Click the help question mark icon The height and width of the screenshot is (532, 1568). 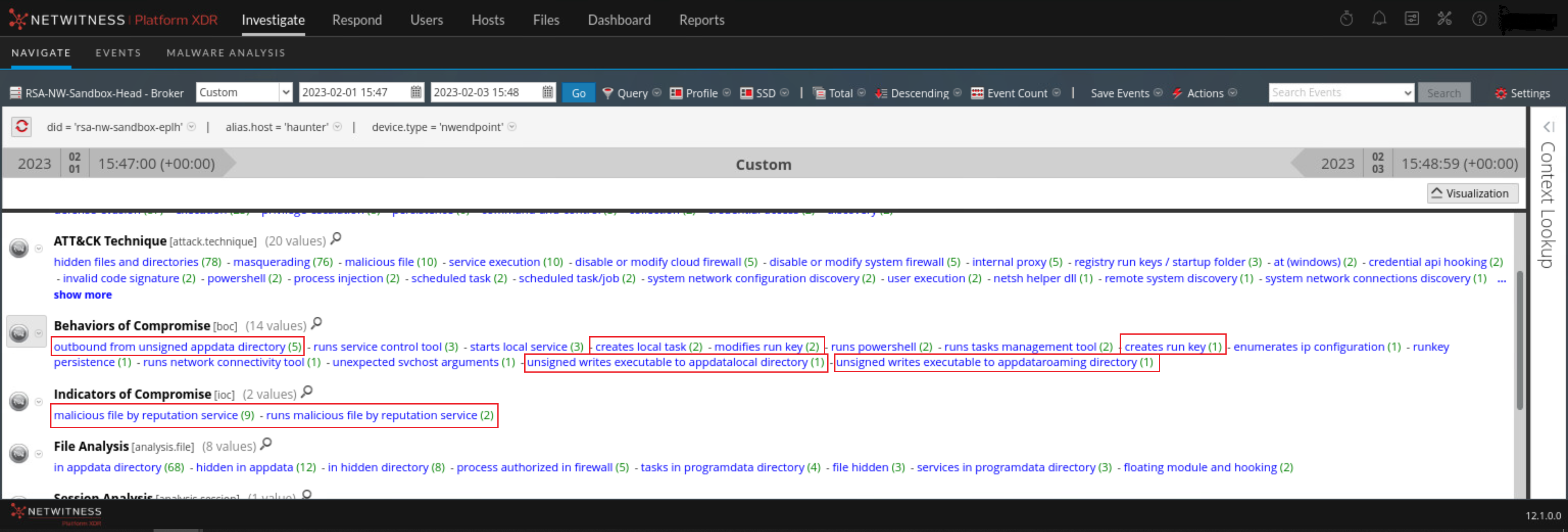click(x=1479, y=19)
